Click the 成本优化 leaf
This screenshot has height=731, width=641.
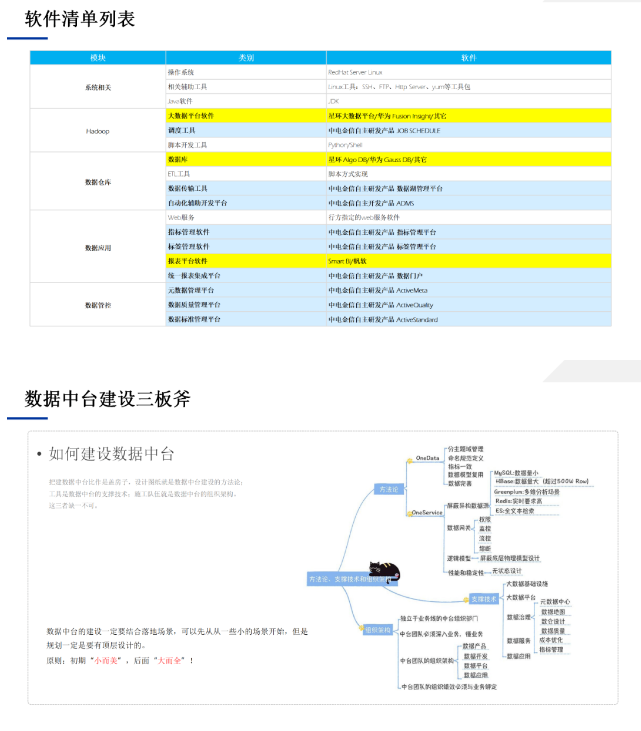[551, 640]
